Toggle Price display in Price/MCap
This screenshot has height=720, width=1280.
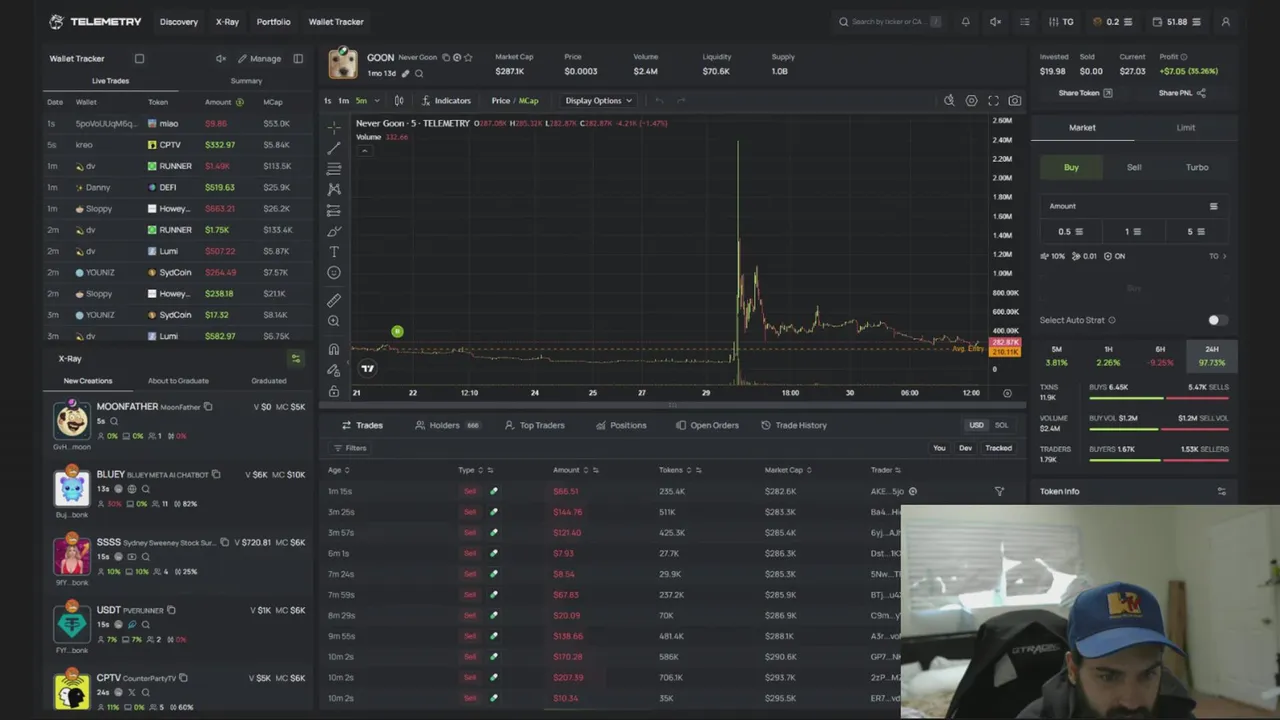click(500, 100)
